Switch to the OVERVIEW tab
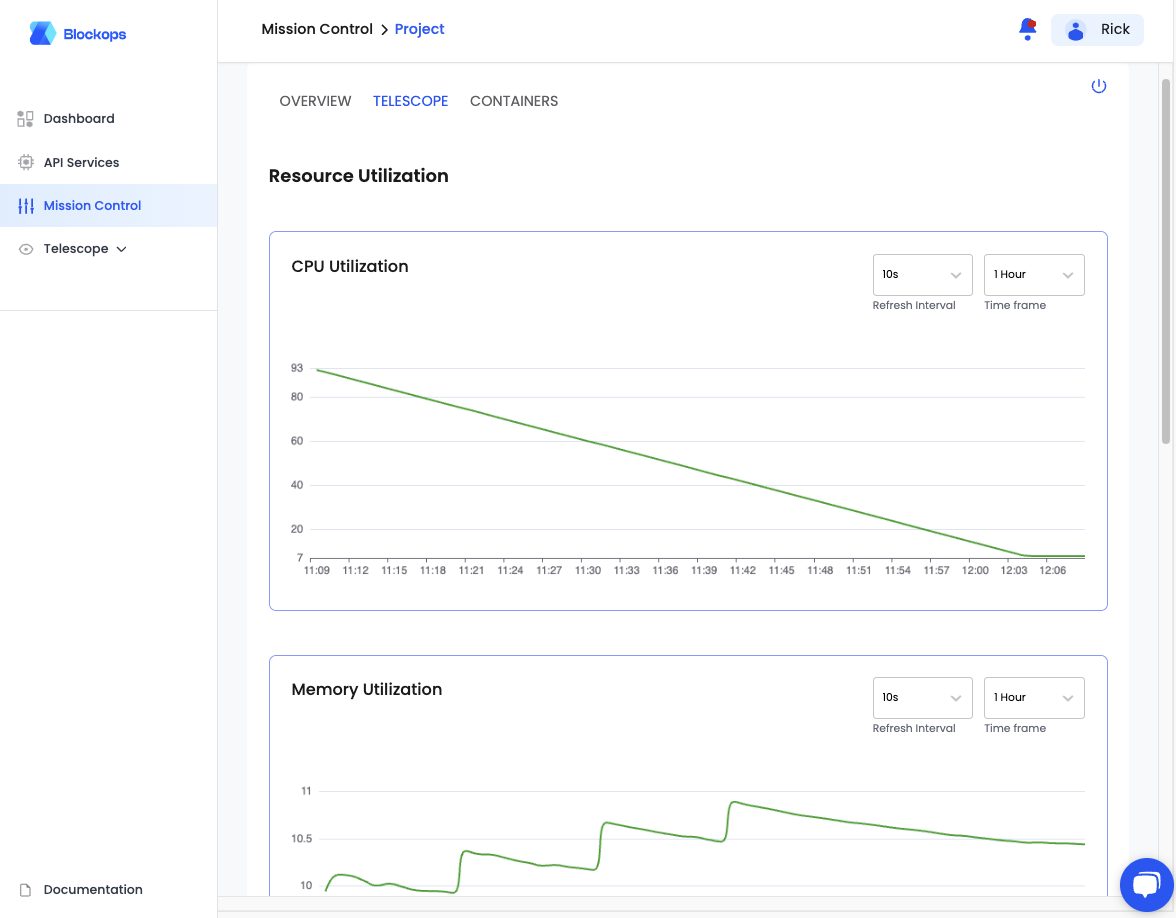This screenshot has width=1176, height=918. click(x=315, y=101)
